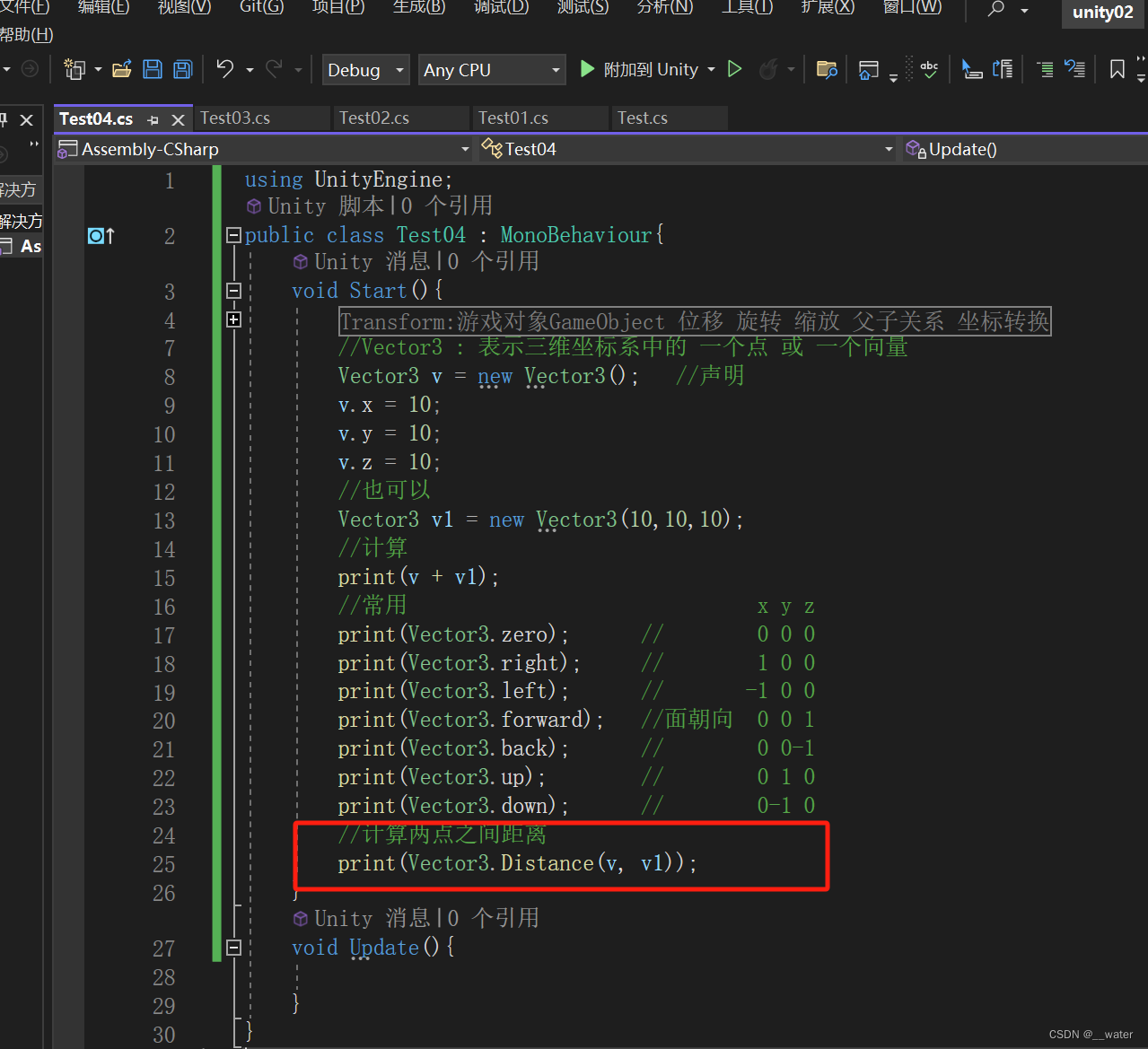Click the Undo arrow icon
The width and height of the screenshot is (1148, 1049).
(x=225, y=69)
